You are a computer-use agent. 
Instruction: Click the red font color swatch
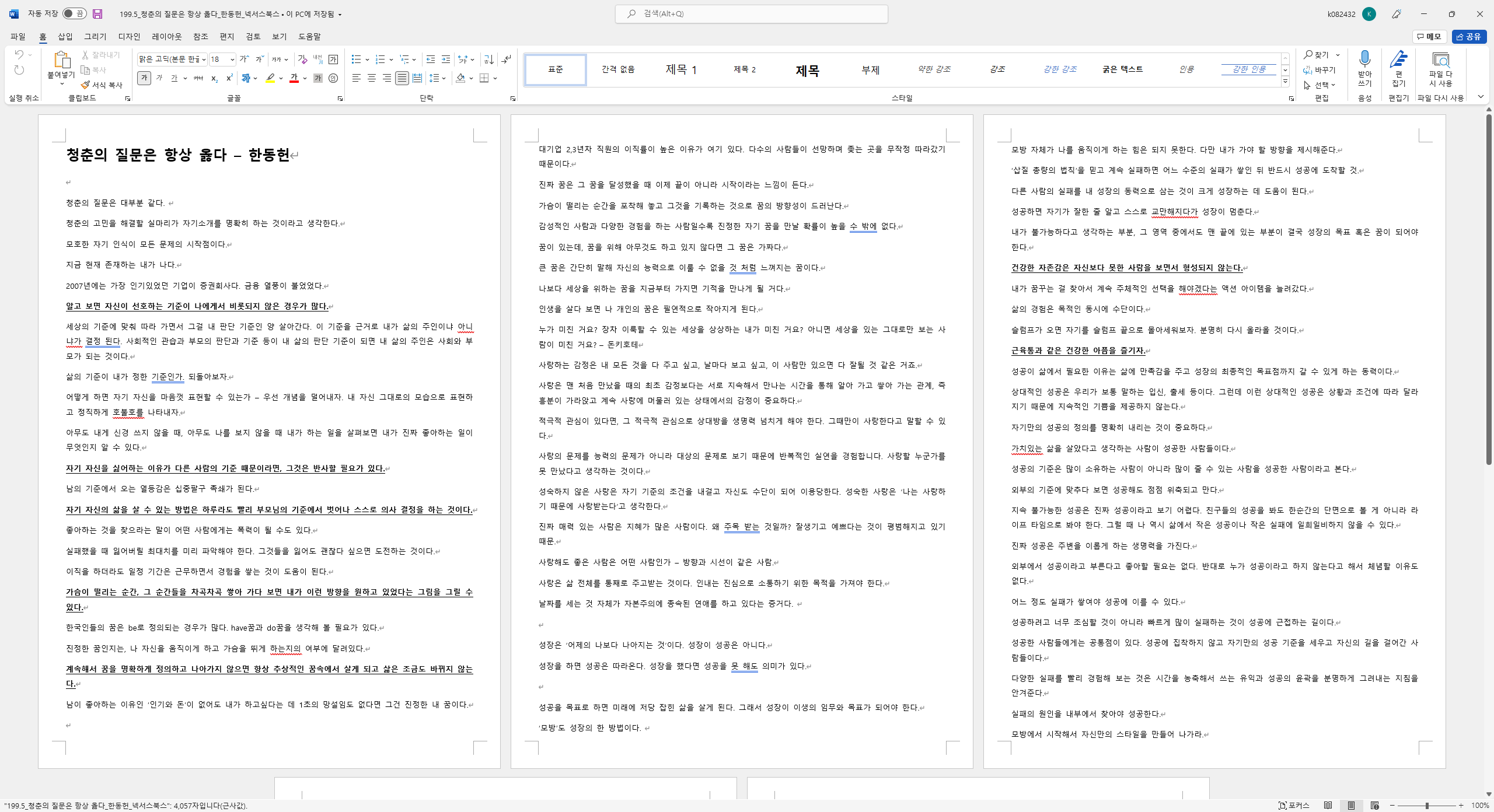click(294, 78)
